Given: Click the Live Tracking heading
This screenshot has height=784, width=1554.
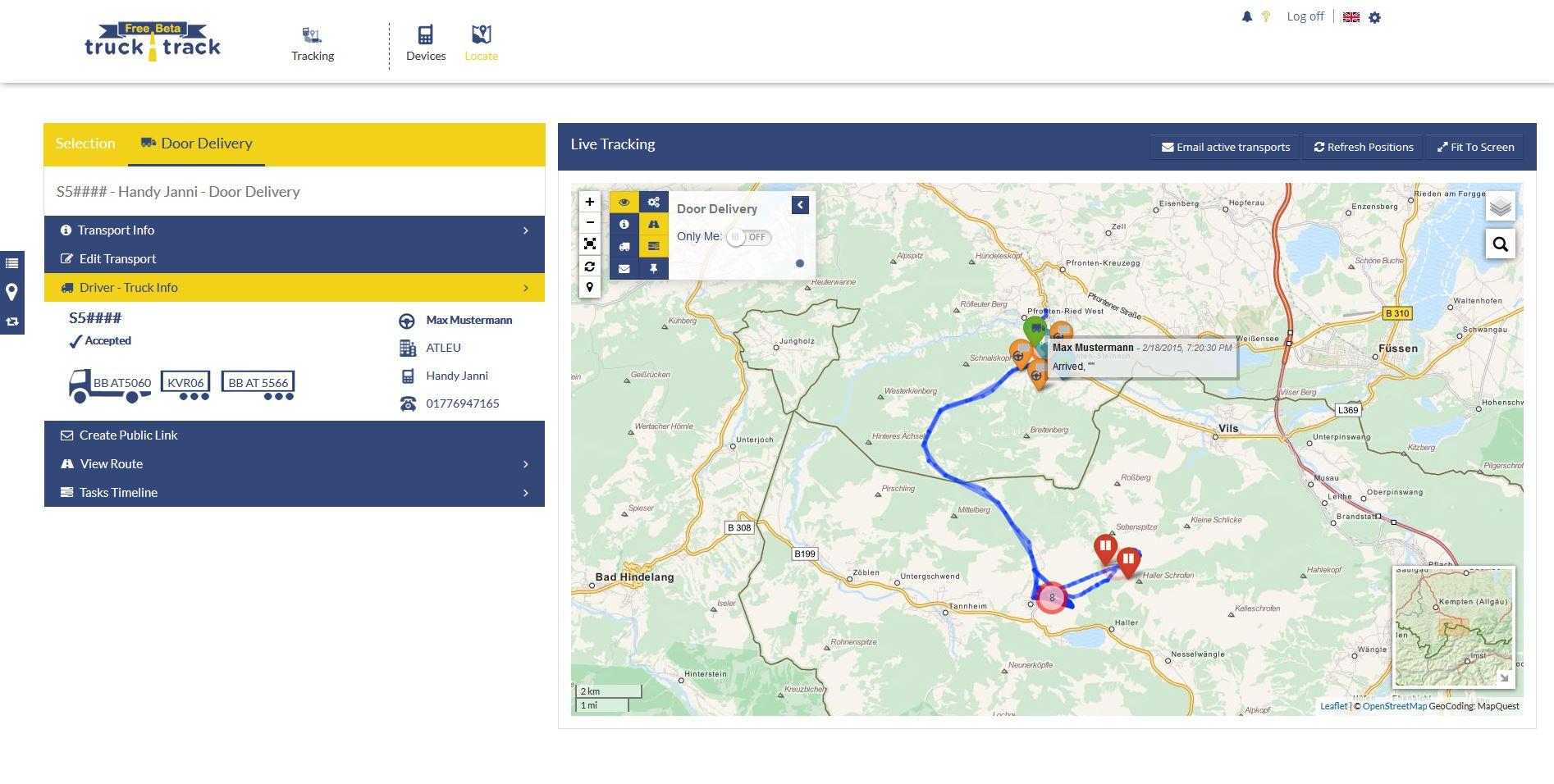Looking at the screenshot, I should coord(613,144).
